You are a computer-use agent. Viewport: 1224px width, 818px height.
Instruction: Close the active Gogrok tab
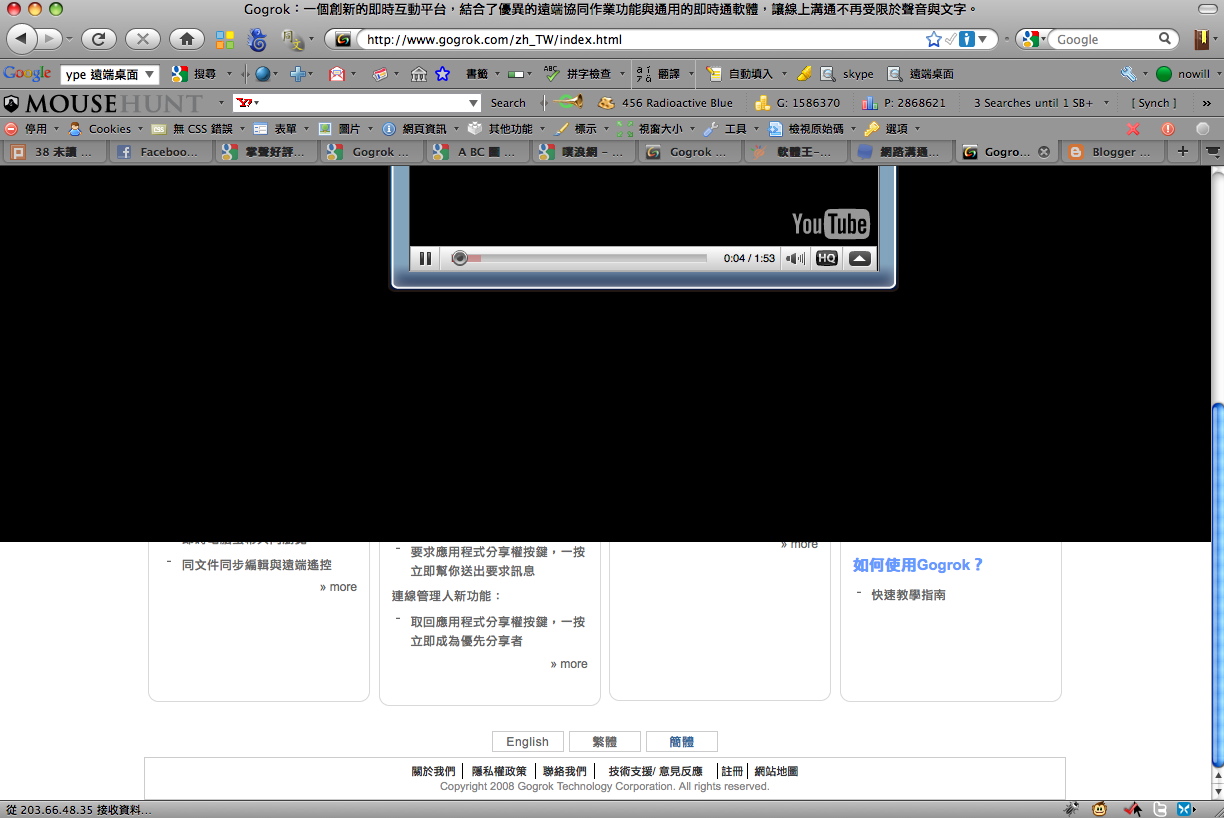click(1044, 152)
